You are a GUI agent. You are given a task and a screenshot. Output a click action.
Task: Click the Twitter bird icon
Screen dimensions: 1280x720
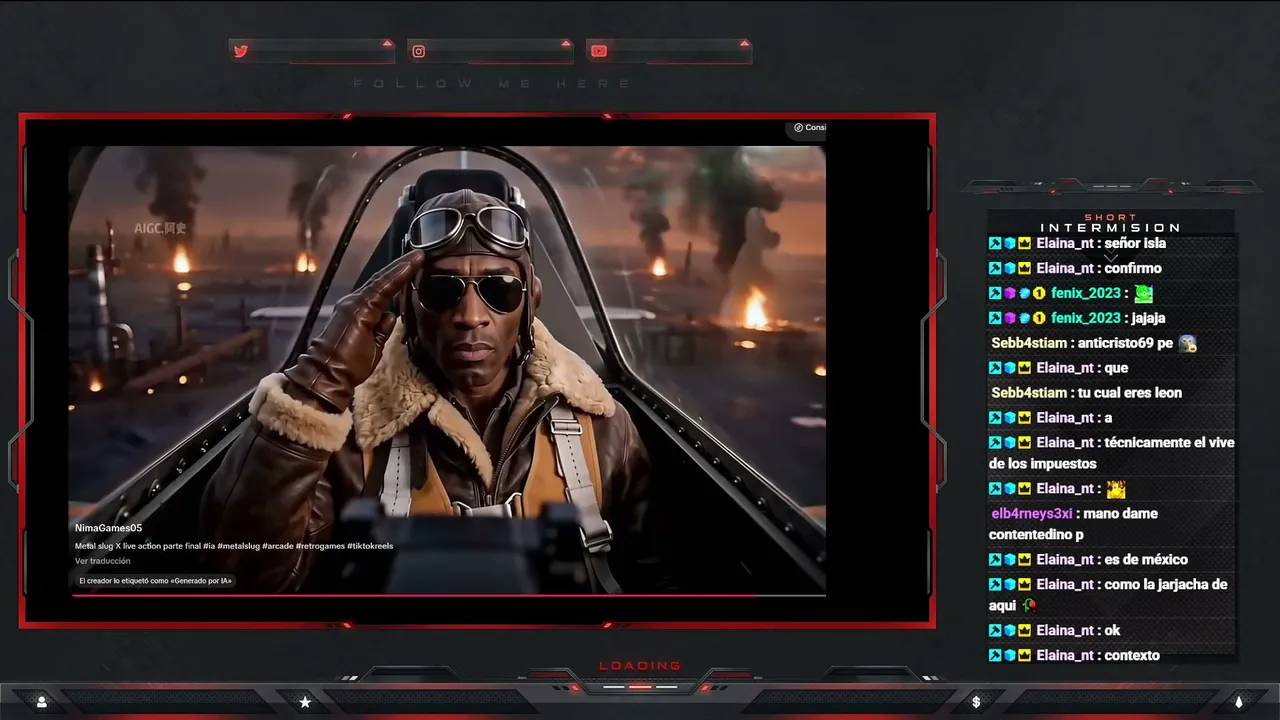240,51
